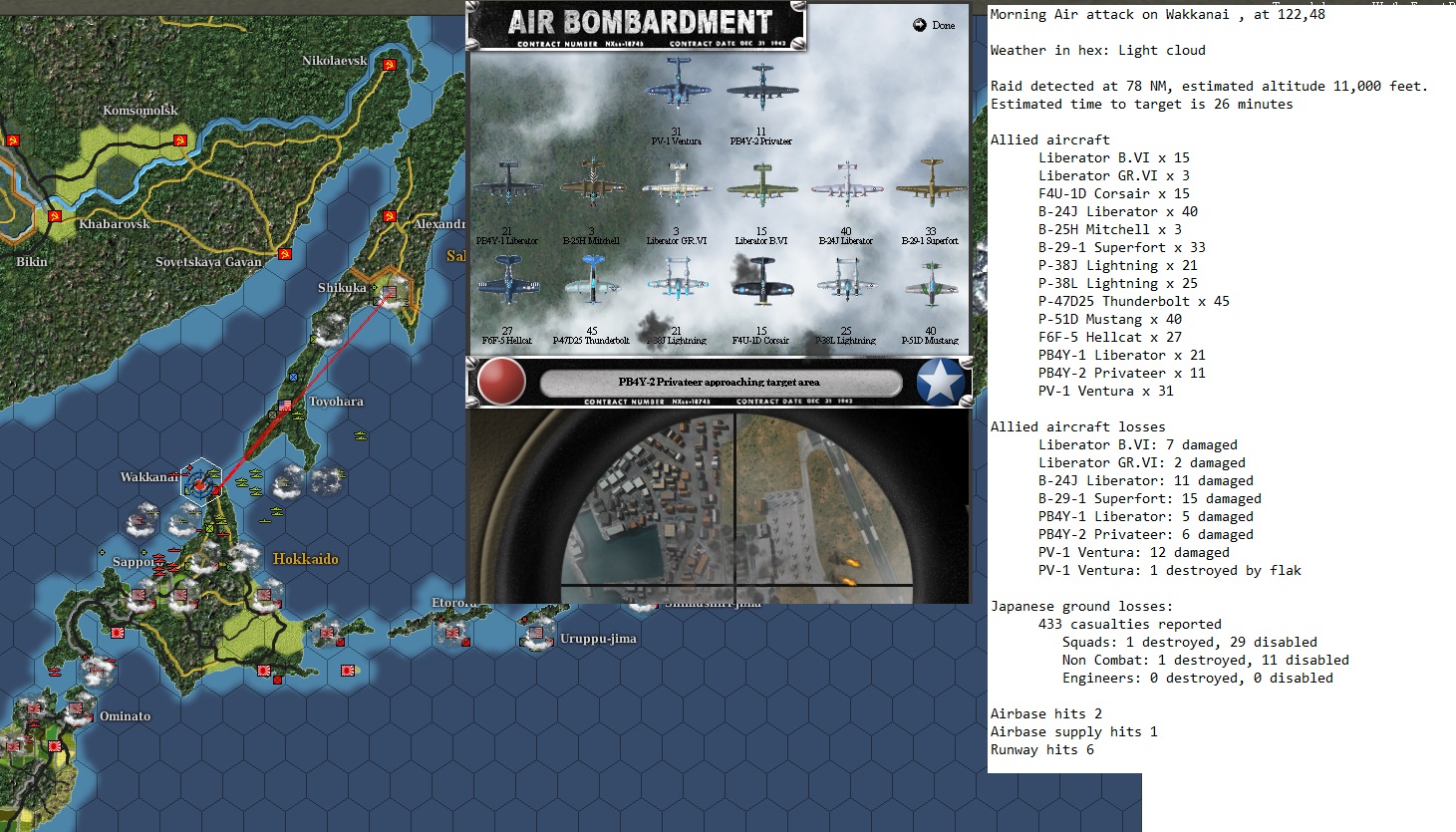Select the Soviet flag base at Sovetskaya Gavan
The width and height of the screenshot is (1456, 832).
pos(286,254)
